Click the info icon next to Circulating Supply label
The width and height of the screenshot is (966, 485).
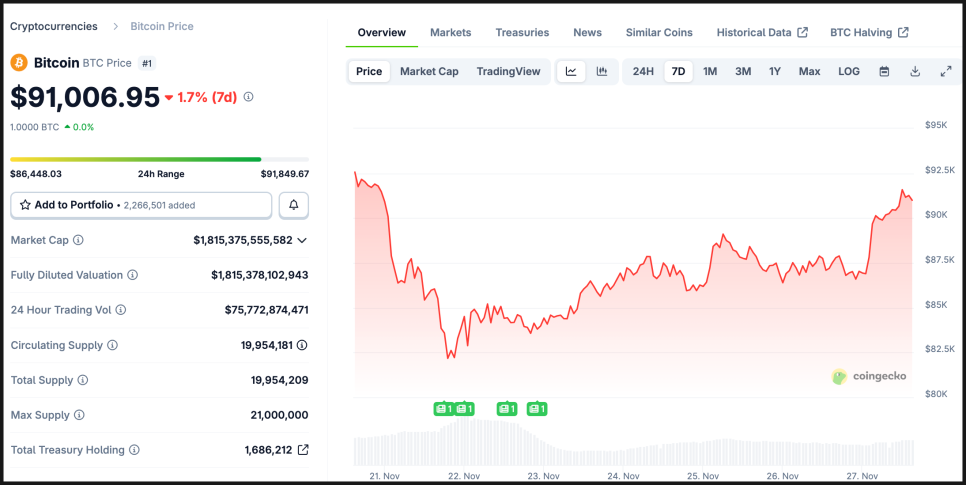pyautogui.click(x=112, y=345)
